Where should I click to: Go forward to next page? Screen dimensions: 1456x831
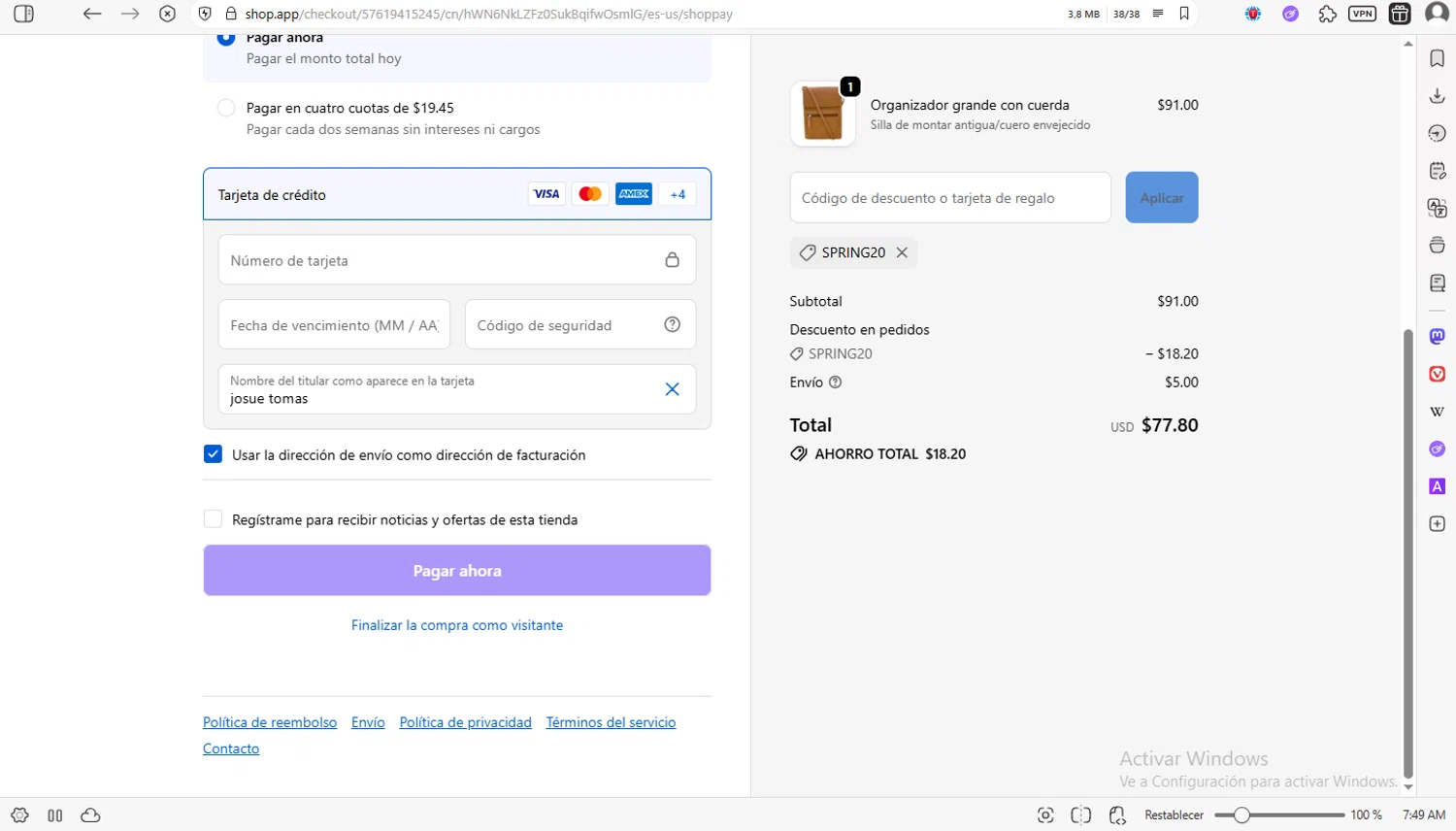point(130,14)
